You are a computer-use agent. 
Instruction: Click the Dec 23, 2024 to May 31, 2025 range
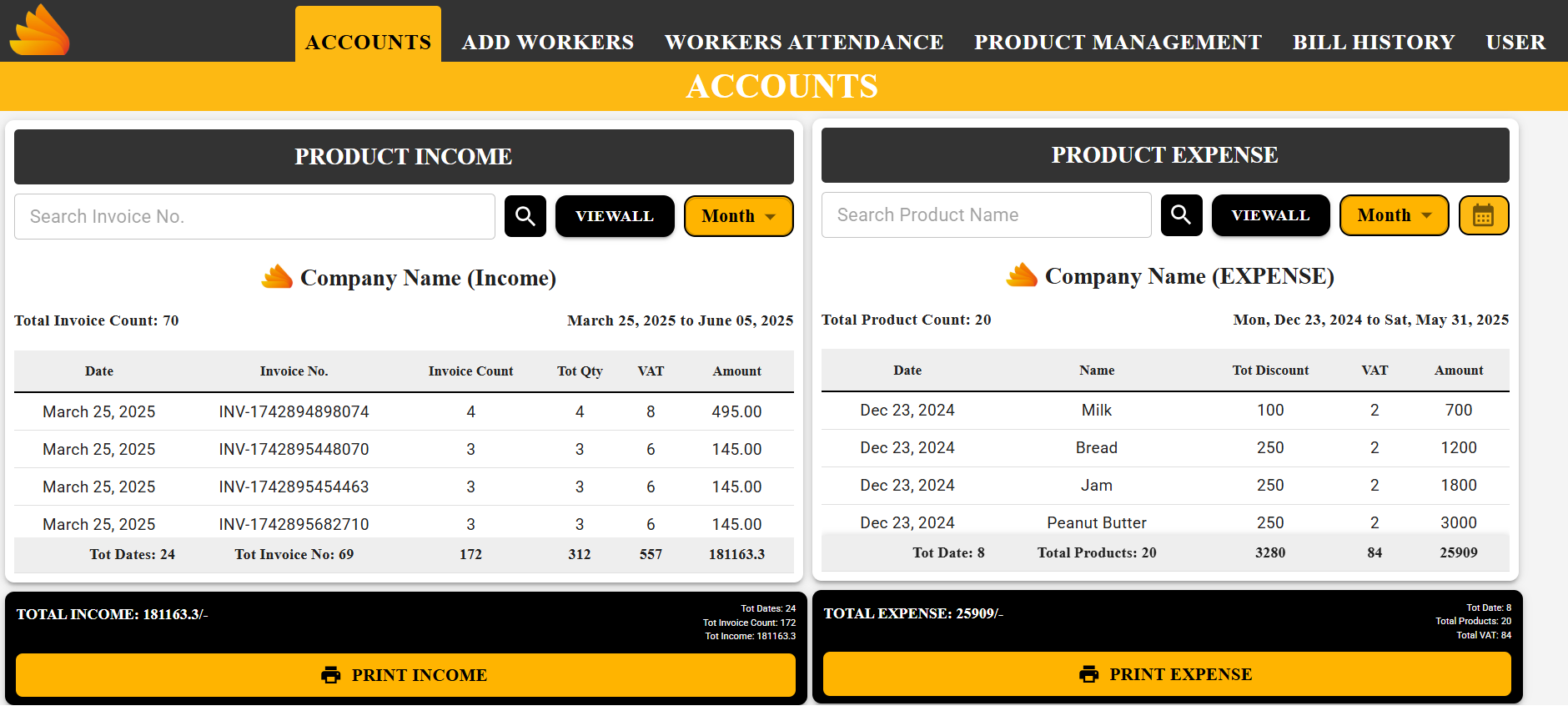coord(1371,320)
